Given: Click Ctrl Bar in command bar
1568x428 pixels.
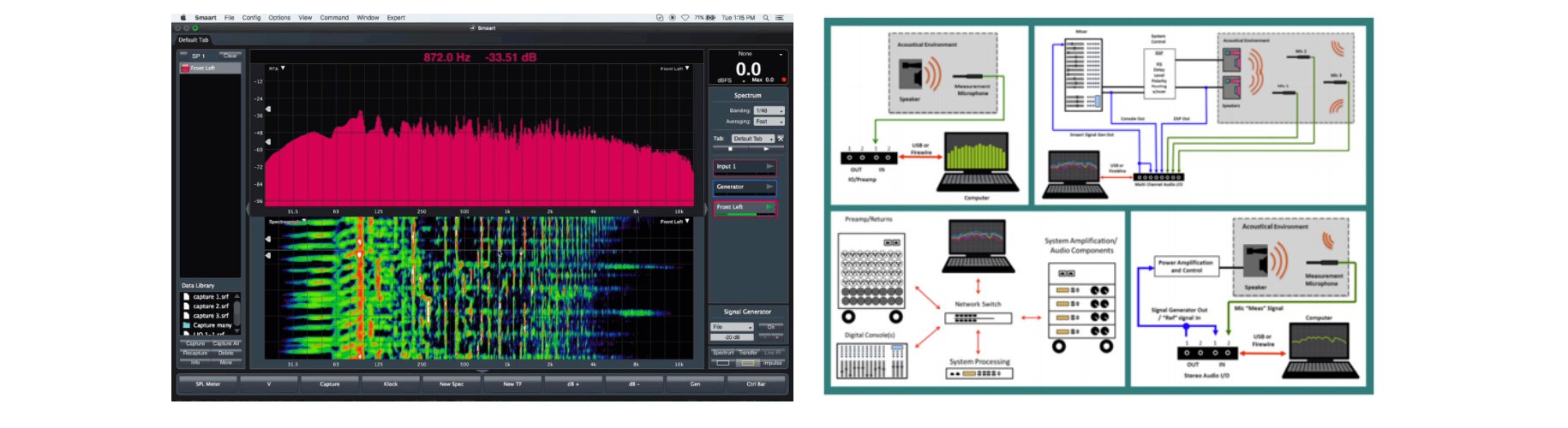Looking at the screenshot, I should 757,384.
